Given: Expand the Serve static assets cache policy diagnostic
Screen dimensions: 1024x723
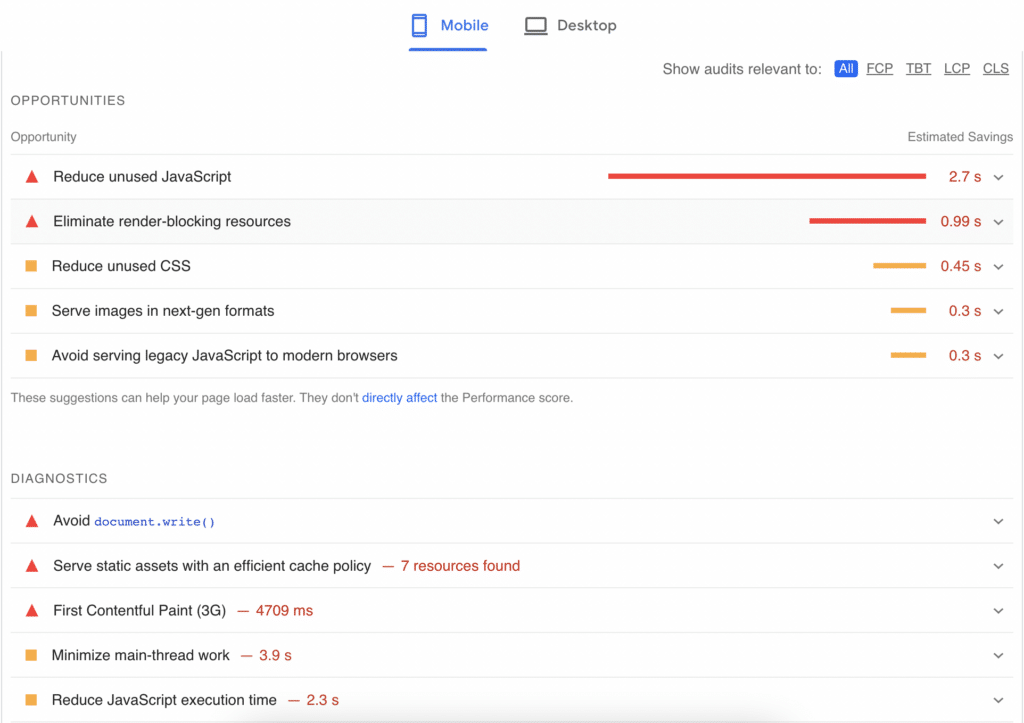Looking at the screenshot, I should coord(997,565).
